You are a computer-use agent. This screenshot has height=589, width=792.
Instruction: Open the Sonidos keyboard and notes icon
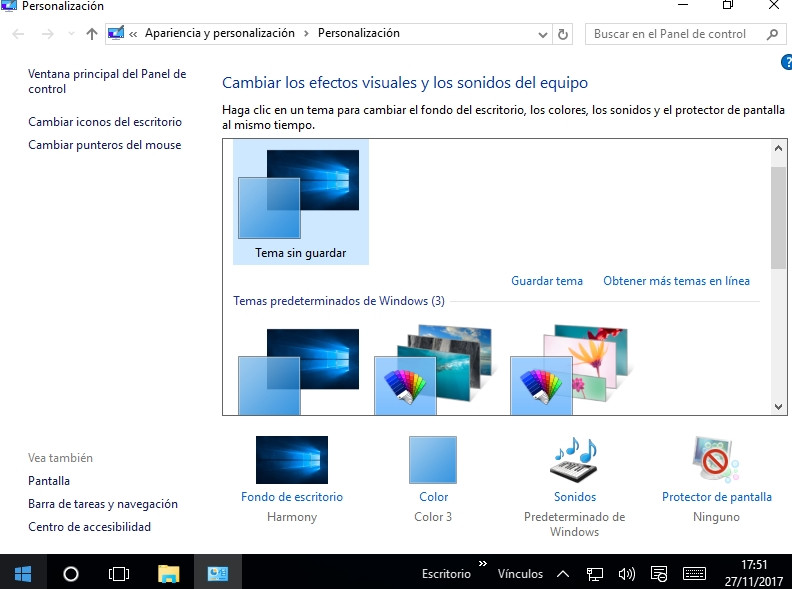(574, 460)
